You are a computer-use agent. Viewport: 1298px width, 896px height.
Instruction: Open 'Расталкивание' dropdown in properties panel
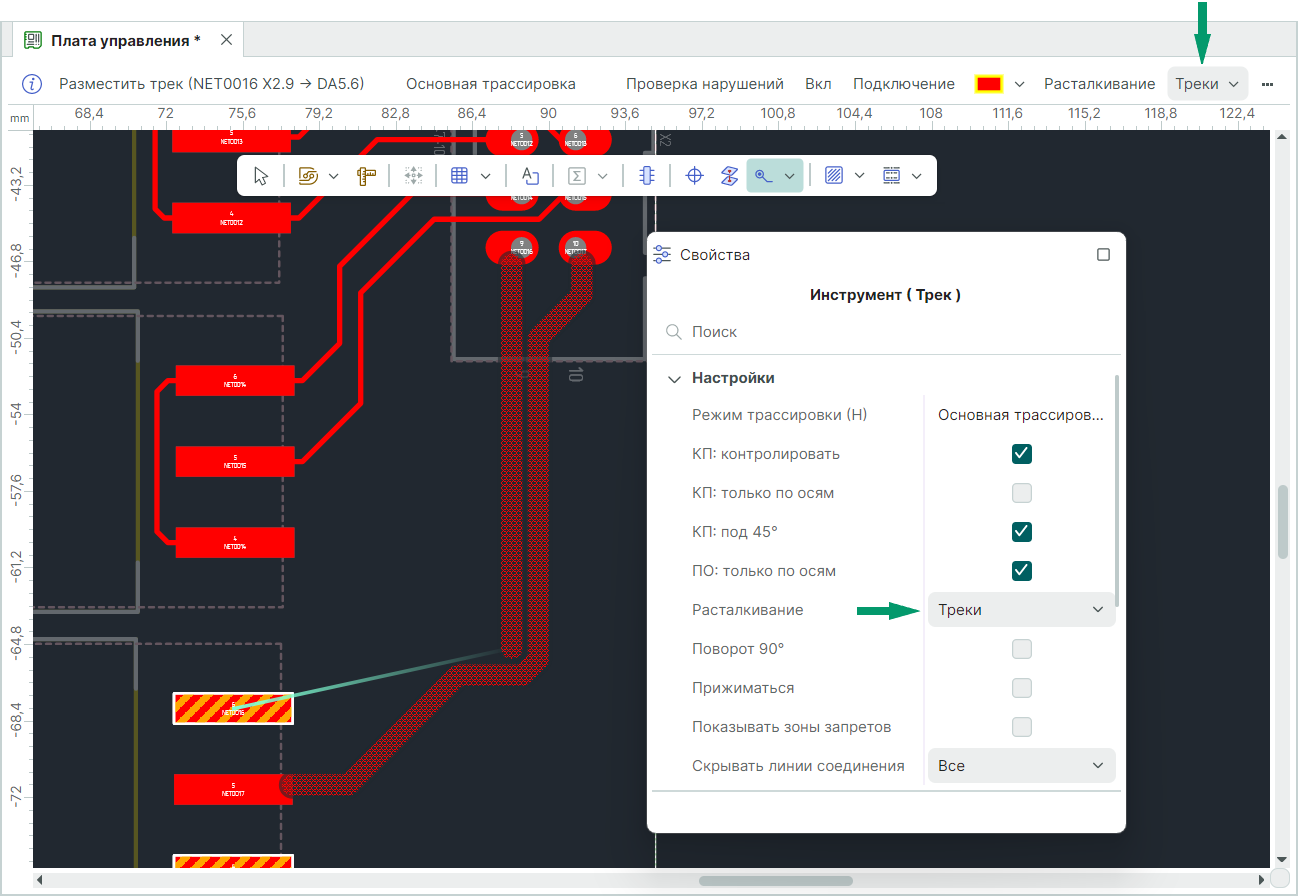(1021, 610)
